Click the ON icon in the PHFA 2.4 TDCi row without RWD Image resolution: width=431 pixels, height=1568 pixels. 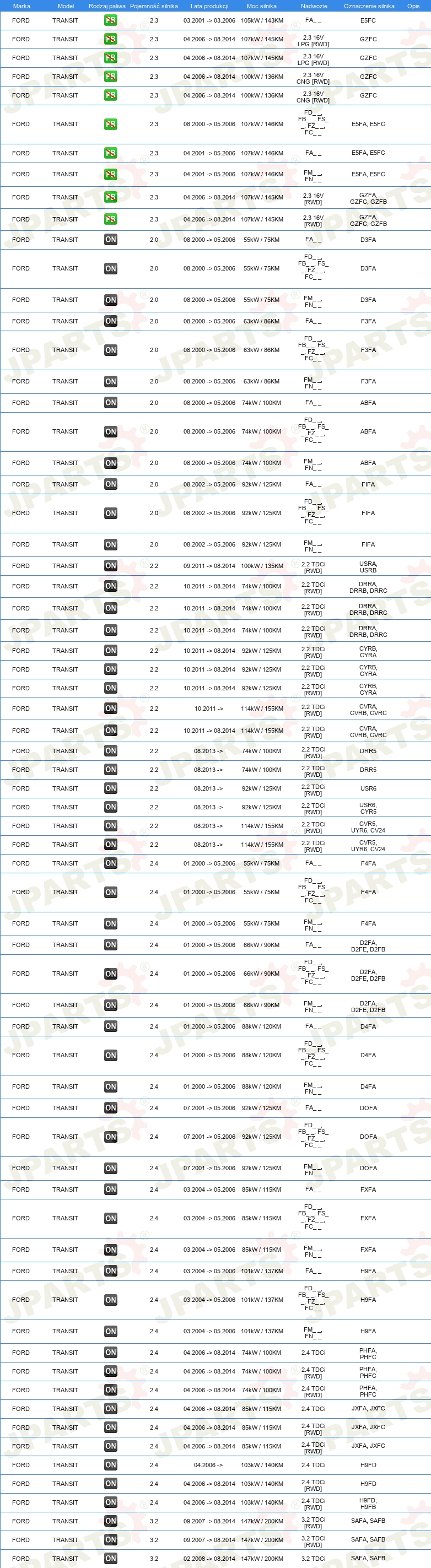pyautogui.click(x=110, y=1353)
